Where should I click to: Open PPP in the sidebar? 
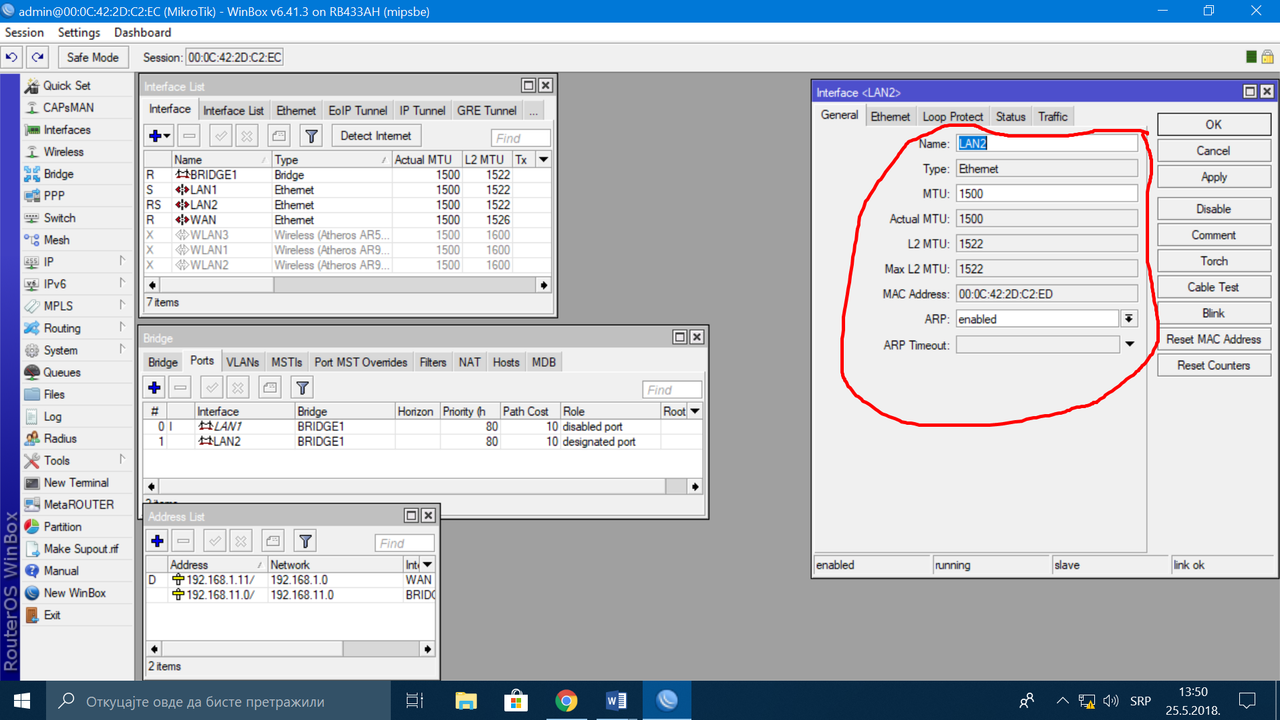pos(54,196)
